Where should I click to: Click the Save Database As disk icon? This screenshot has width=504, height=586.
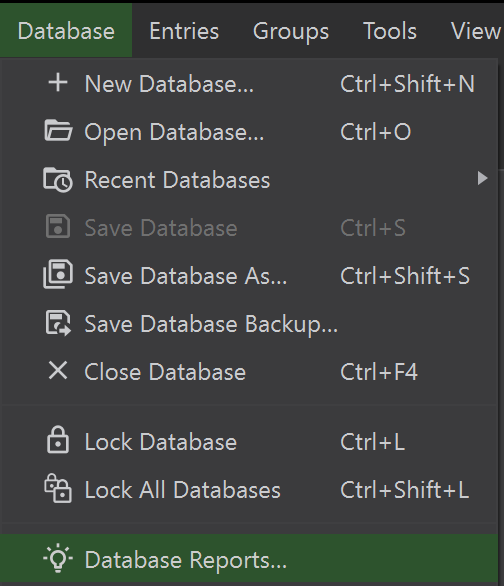[x=58, y=274]
